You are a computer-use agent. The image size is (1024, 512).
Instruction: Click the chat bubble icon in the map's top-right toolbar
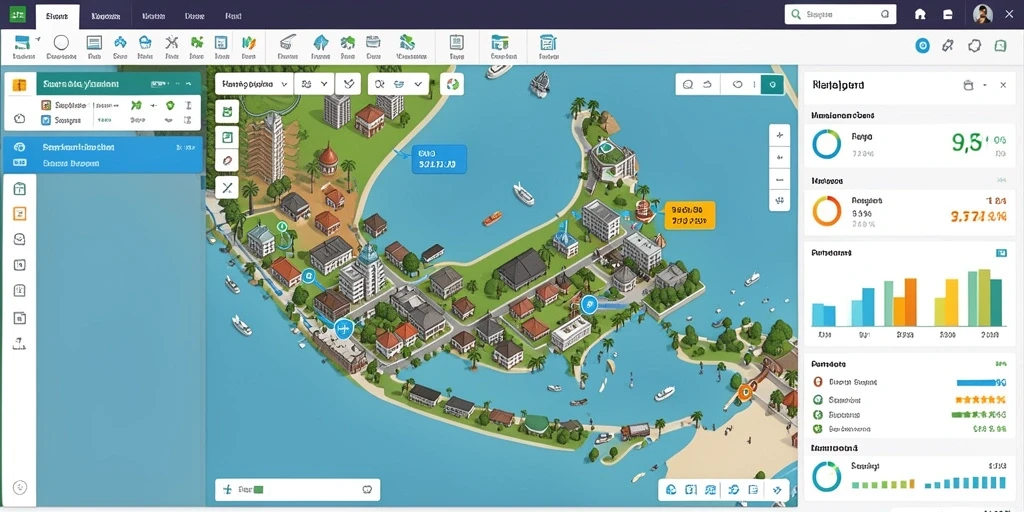point(687,84)
